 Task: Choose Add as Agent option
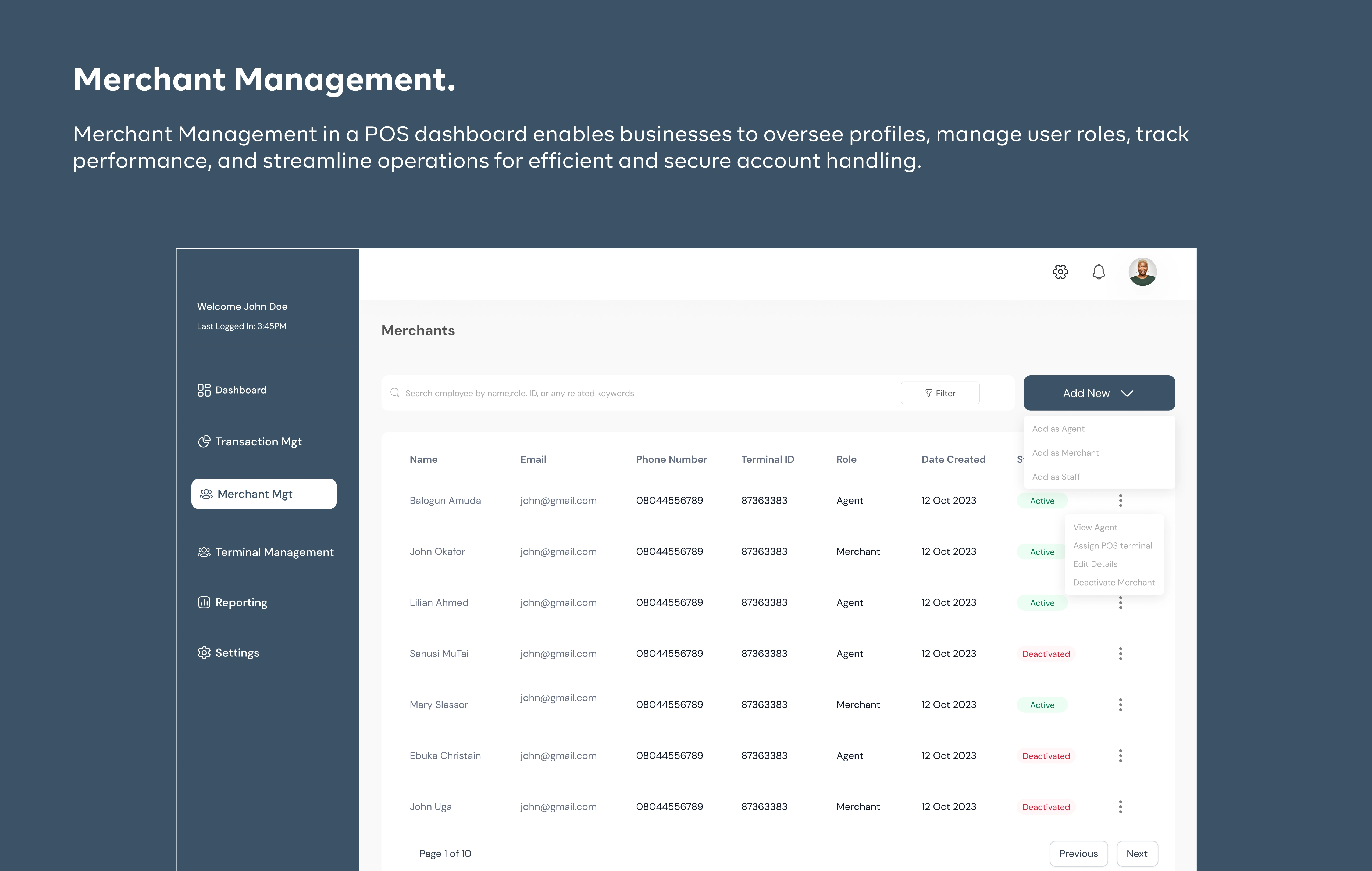coord(1058,429)
